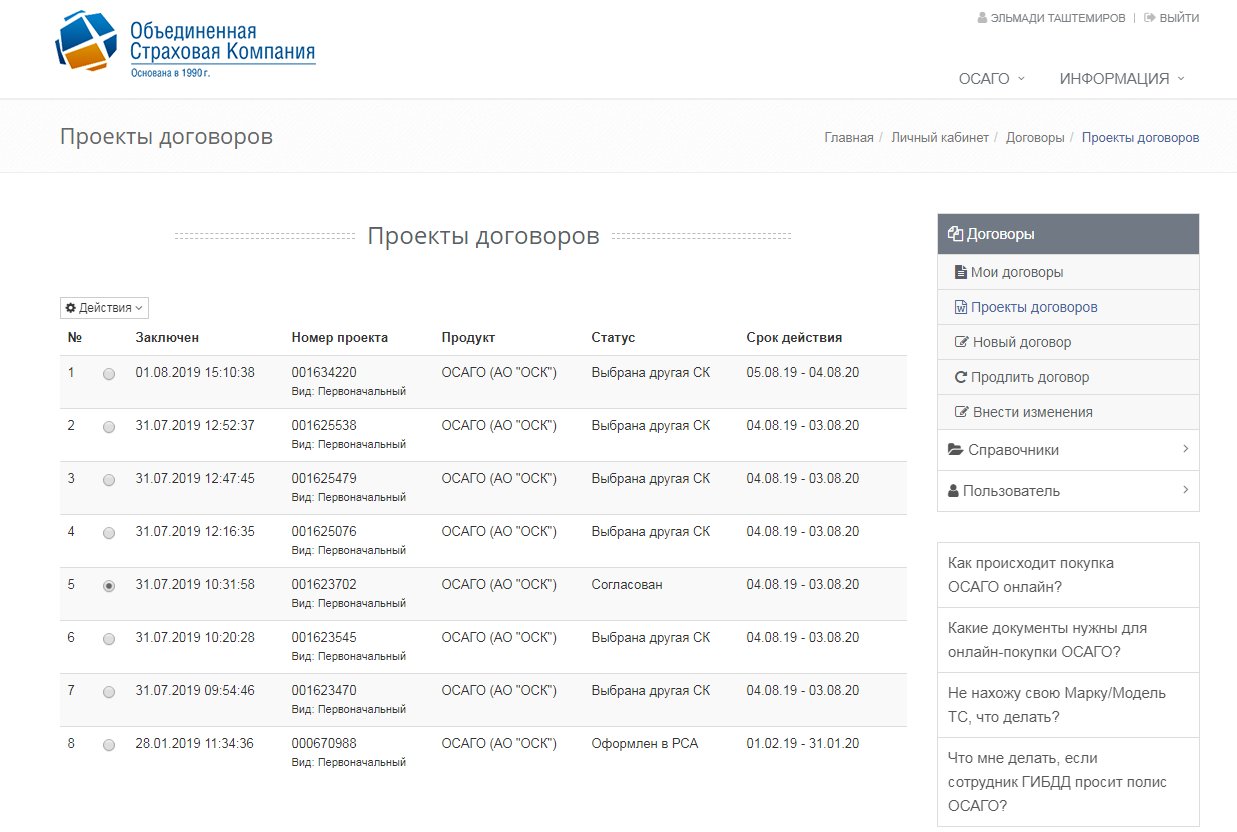1237x832 pixels.
Task: Open the ОСАГО top menu dropdown
Action: tap(991, 79)
